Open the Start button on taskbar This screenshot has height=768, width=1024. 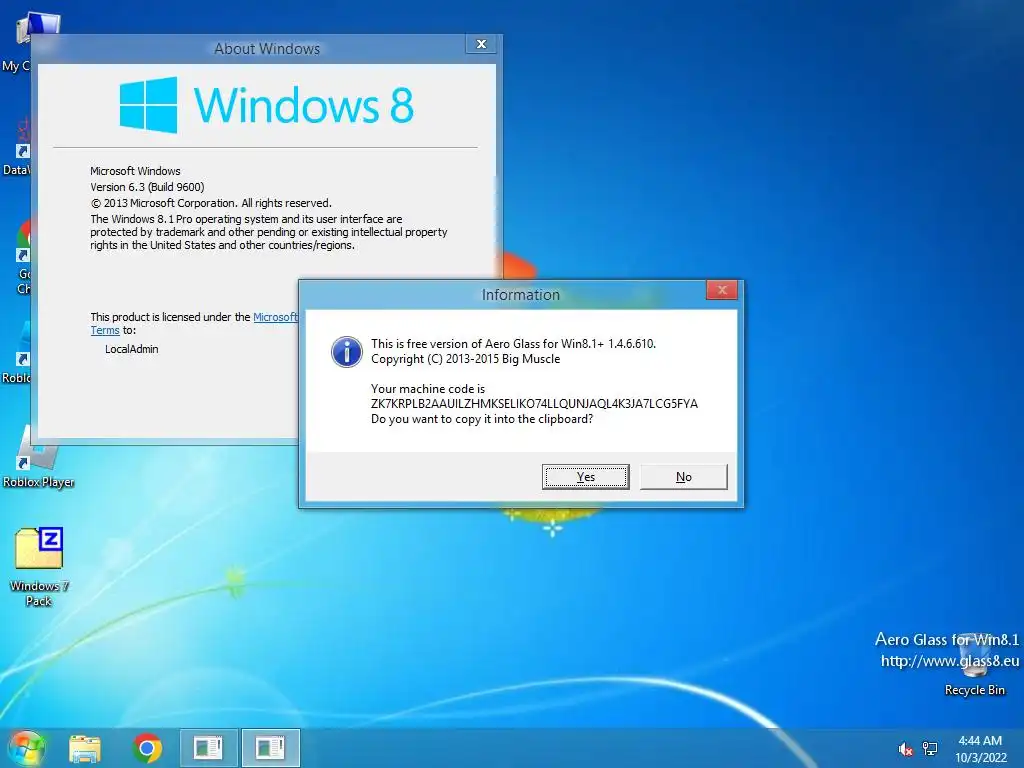tap(27, 748)
